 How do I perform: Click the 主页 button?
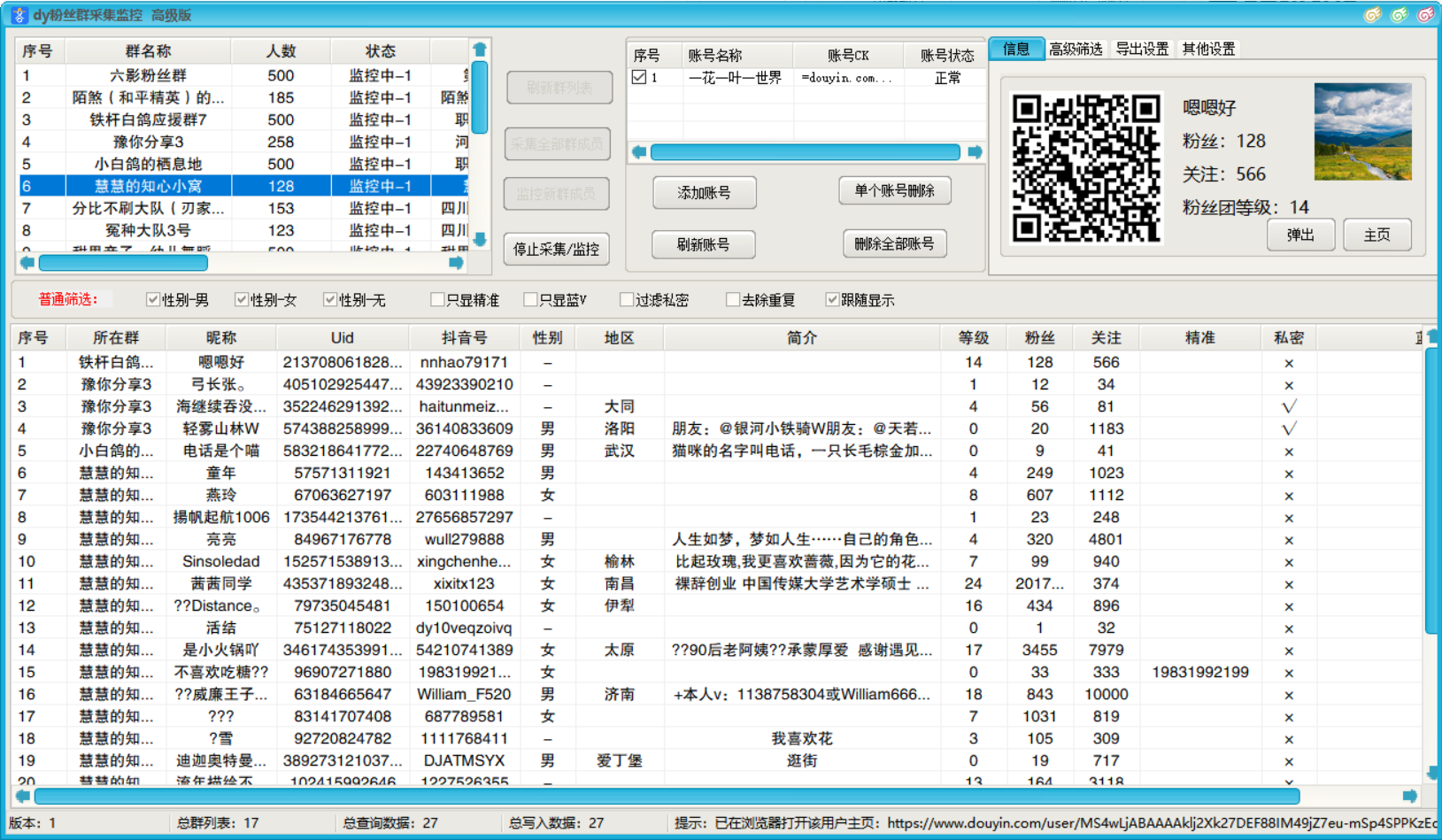(x=1376, y=235)
